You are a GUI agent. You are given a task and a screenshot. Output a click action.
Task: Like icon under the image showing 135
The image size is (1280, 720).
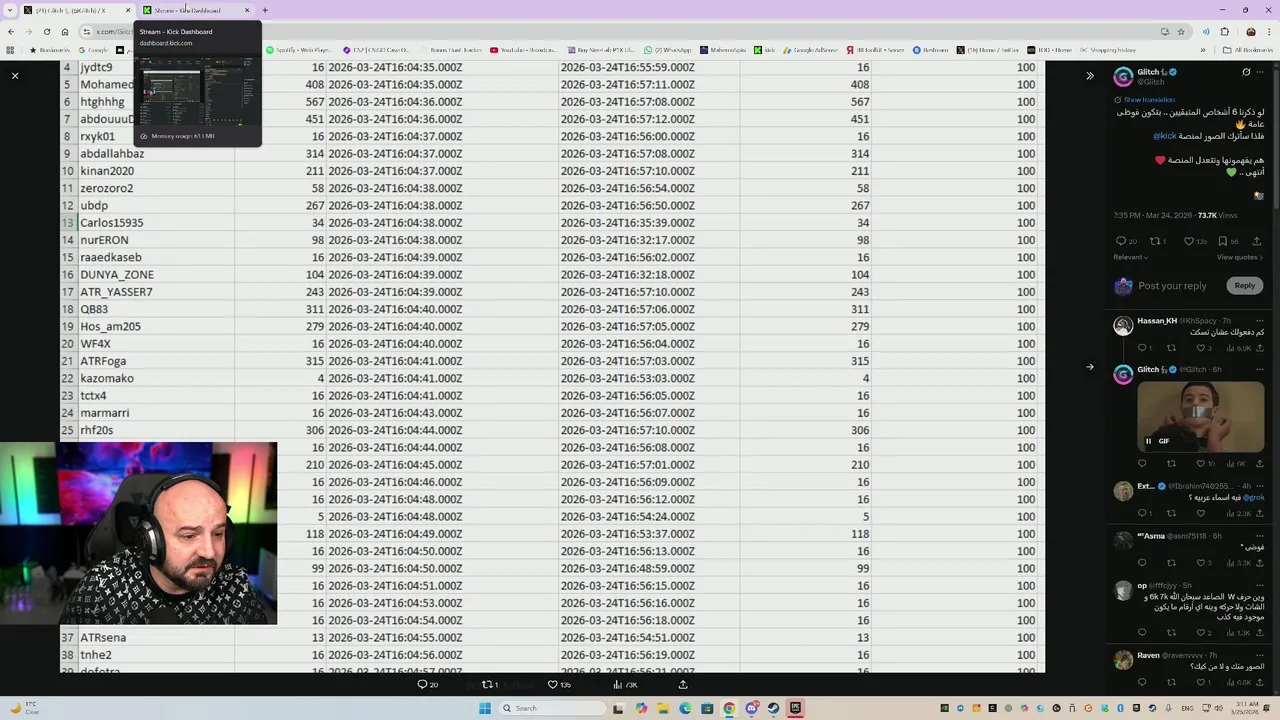click(552, 684)
